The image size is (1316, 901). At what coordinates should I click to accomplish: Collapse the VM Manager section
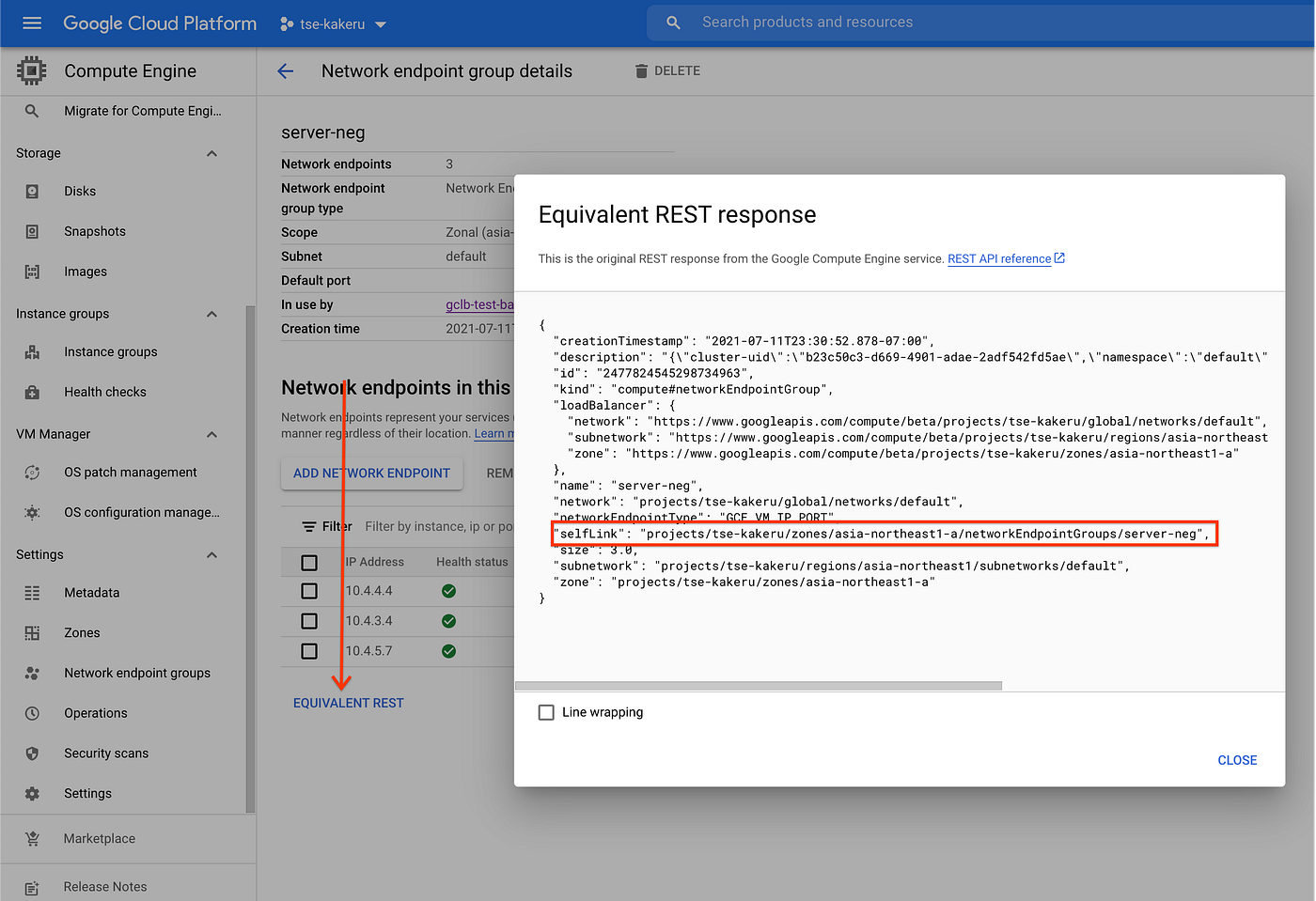(211, 433)
